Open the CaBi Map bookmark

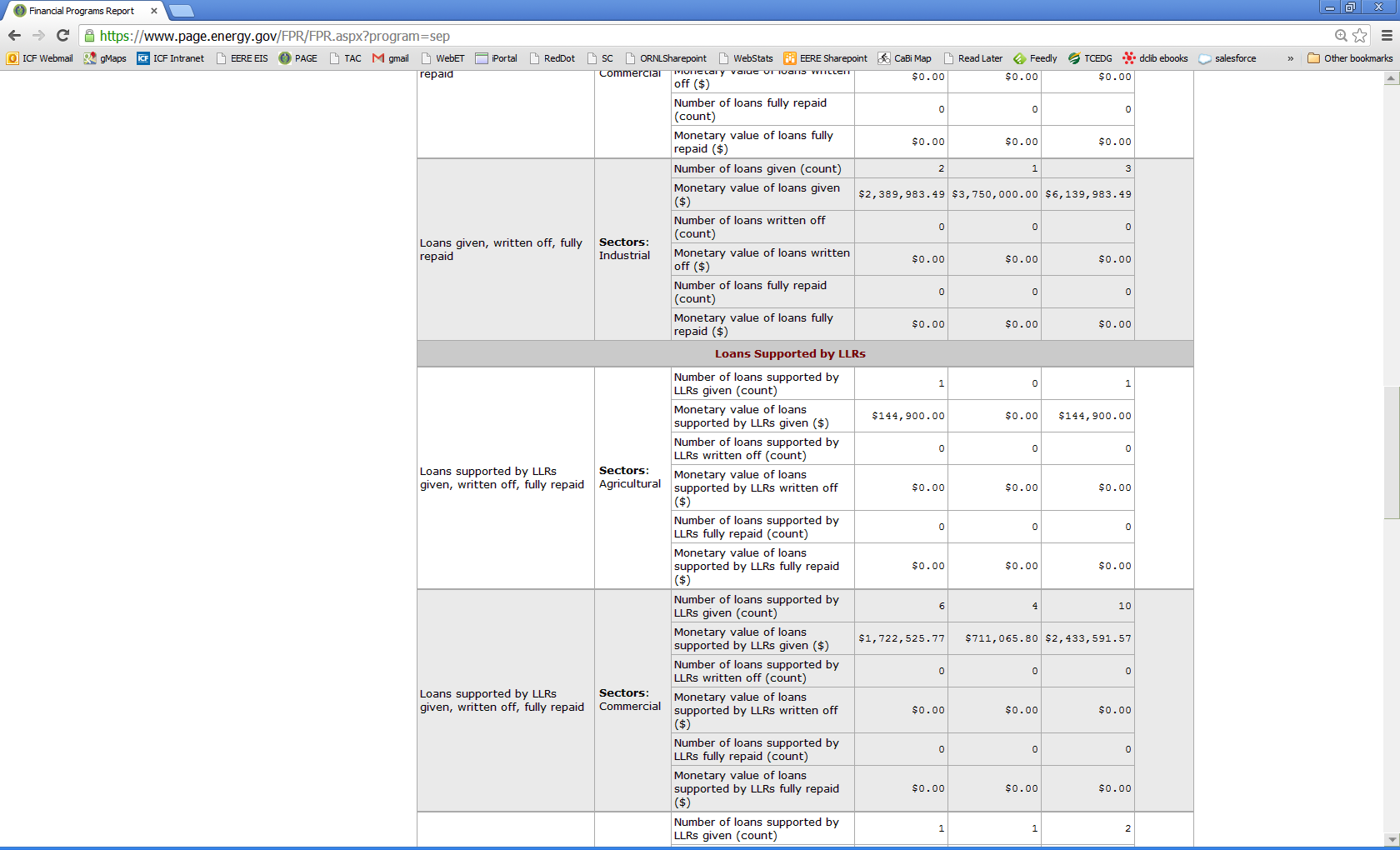[x=905, y=58]
